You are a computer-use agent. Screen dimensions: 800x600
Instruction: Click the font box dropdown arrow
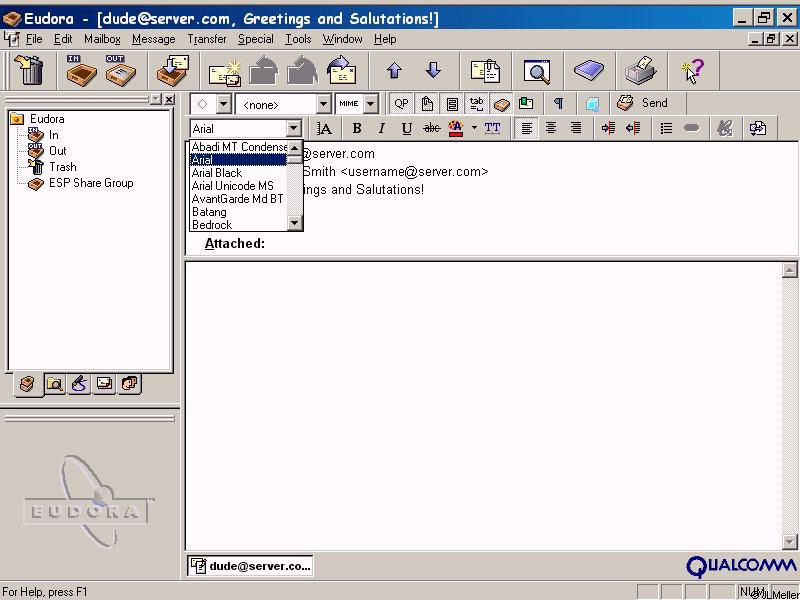tap(294, 129)
